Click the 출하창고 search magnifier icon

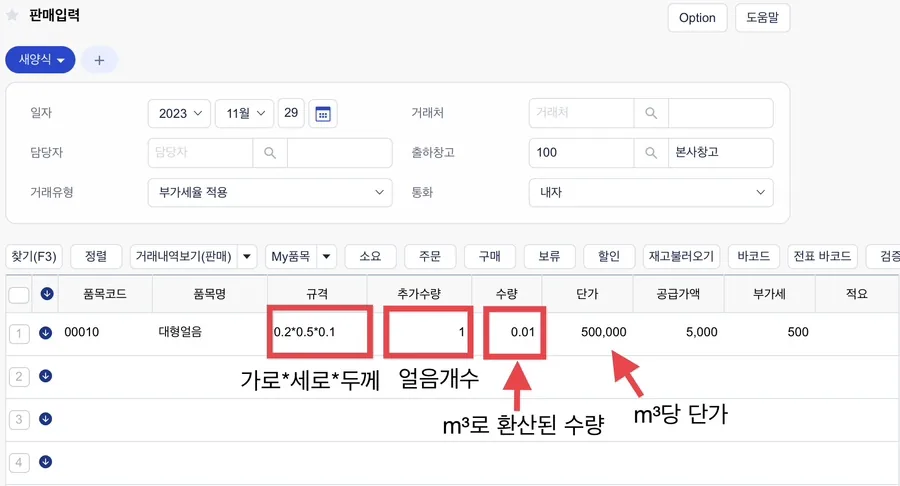(x=651, y=153)
